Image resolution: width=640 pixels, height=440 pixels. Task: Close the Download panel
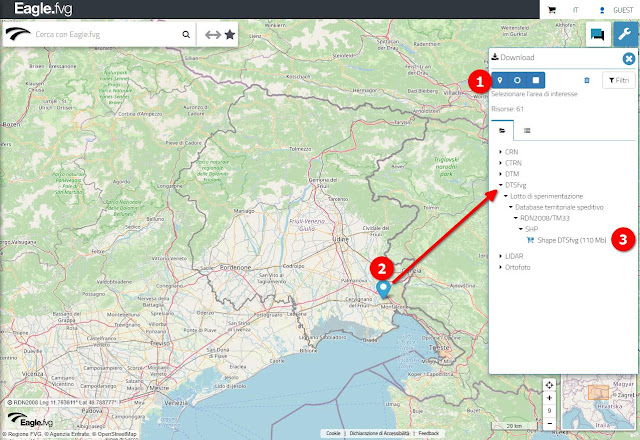[629, 59]
